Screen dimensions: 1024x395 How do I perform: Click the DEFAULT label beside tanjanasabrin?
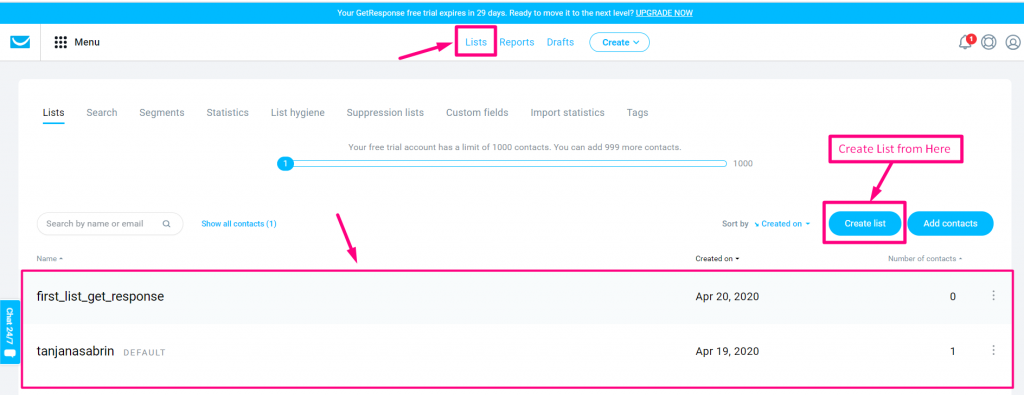144,353
